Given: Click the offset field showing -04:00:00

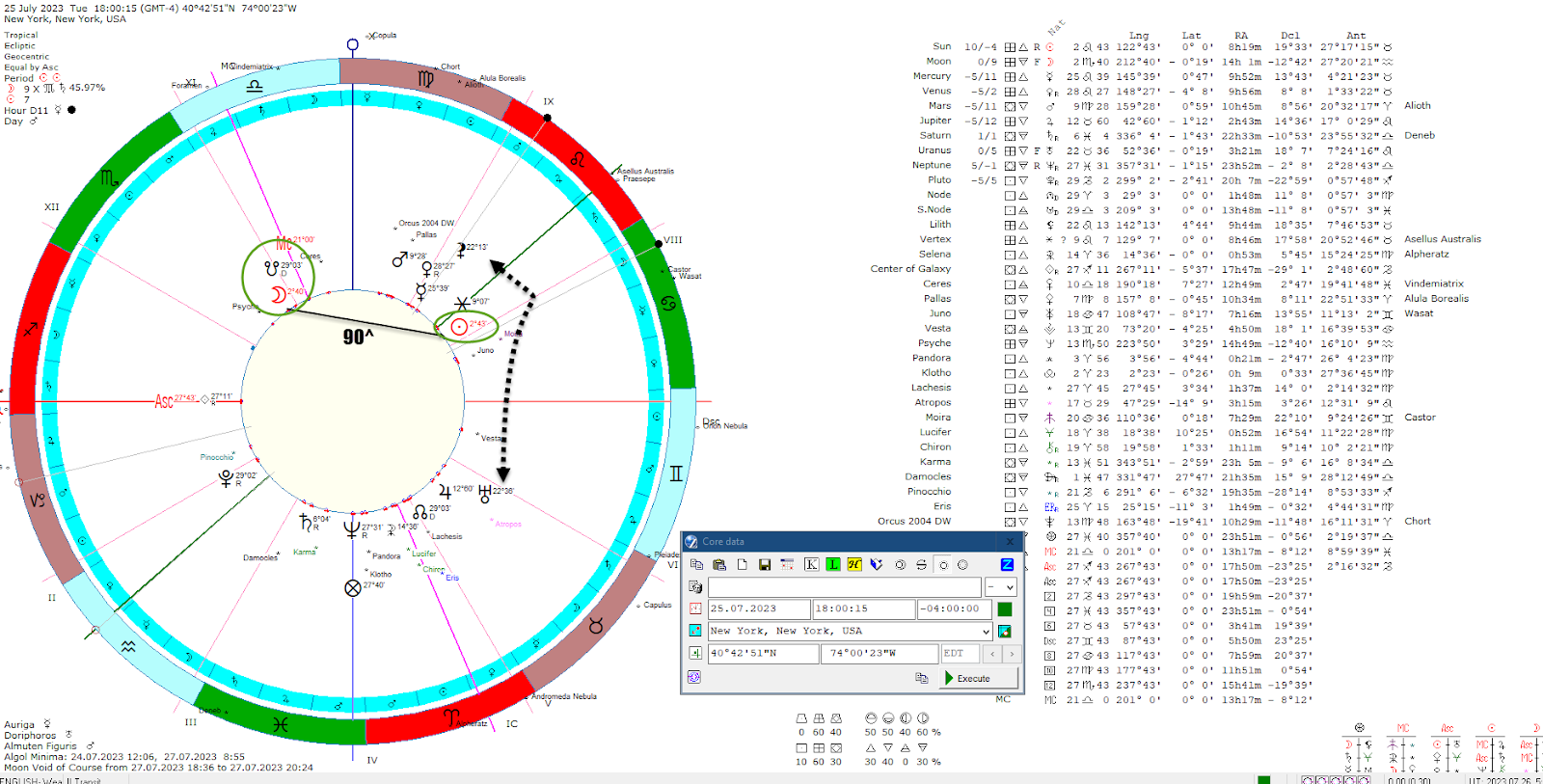Looking at the screenshot, I should (954, 608).
